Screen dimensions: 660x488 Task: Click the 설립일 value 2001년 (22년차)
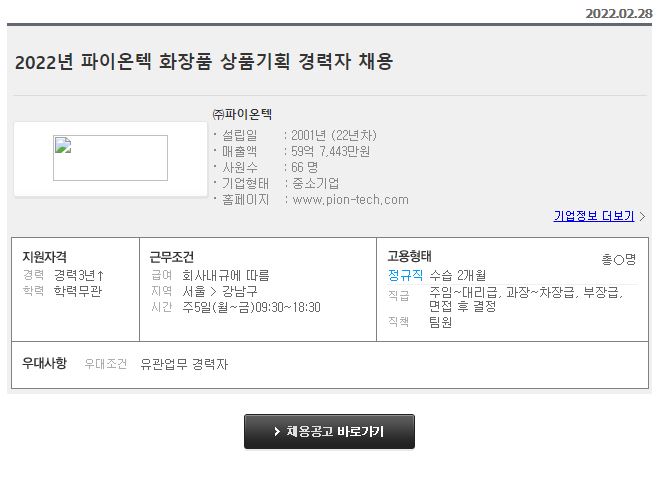coord(334,135)
